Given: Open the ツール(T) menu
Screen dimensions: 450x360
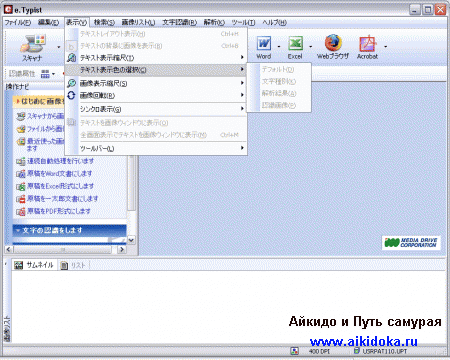Looking at the screenshot, I should 243,22.
